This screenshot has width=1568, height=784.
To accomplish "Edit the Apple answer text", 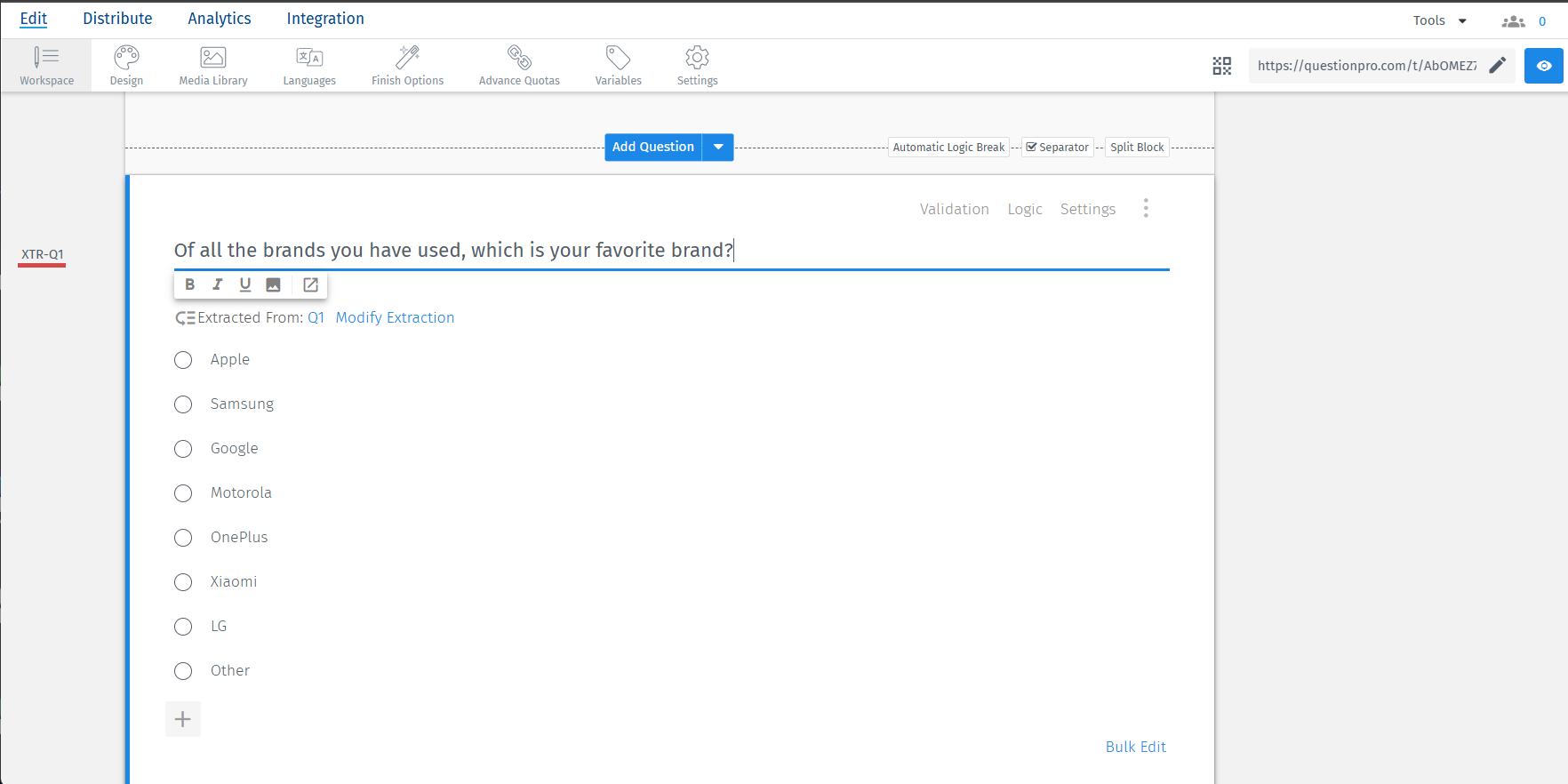I will [x=230, y=360].
